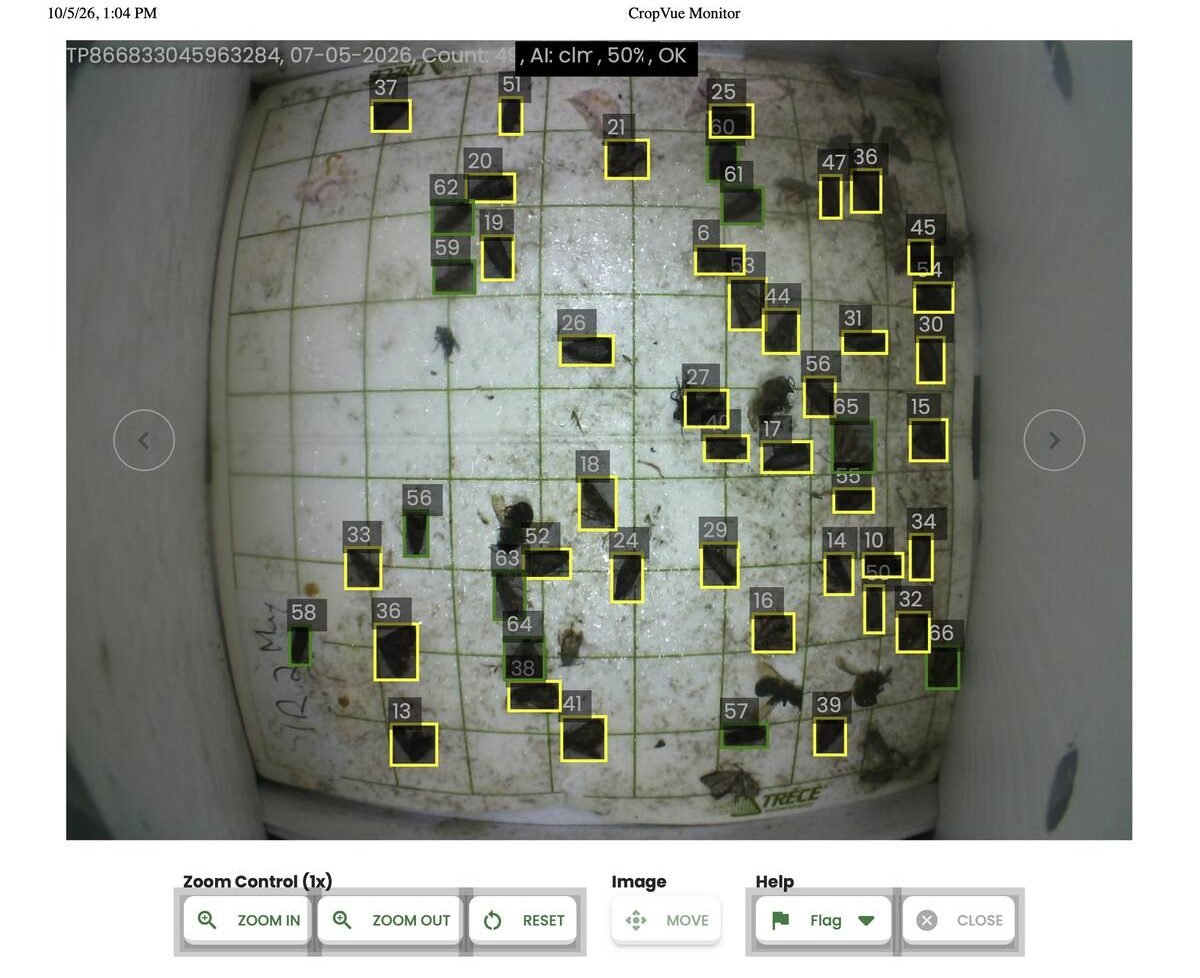Select detection box labeled 10
The width and height of the screenshot is (1200, 978).
pos(883,565)
